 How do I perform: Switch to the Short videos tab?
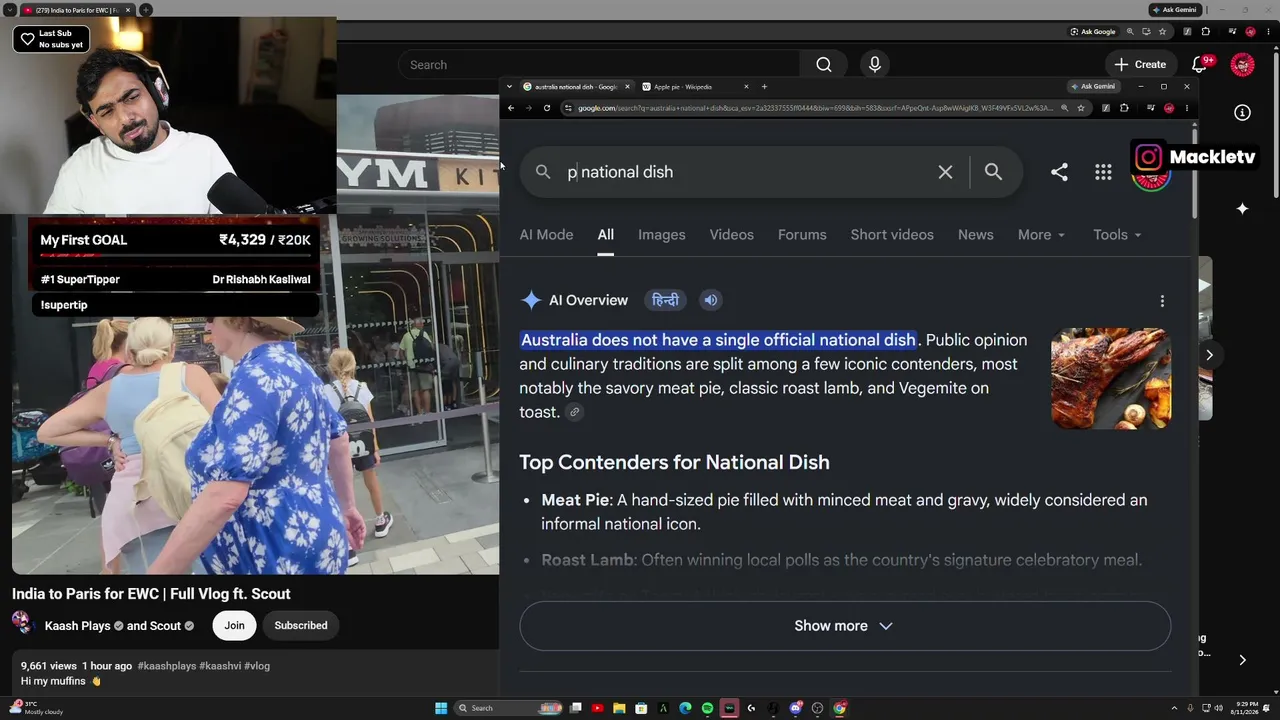pyautogui.click(x=892, y=235)
